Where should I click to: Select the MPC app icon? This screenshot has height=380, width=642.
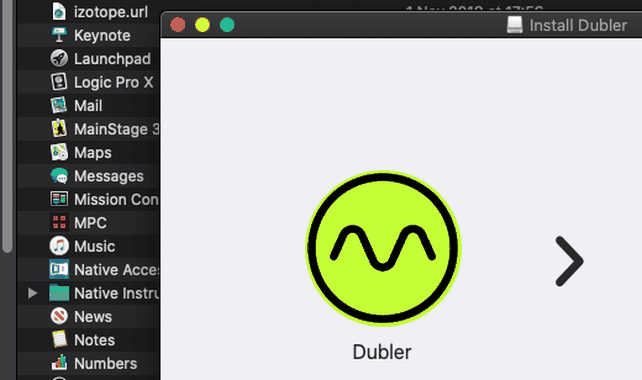(x=59, y=222)
